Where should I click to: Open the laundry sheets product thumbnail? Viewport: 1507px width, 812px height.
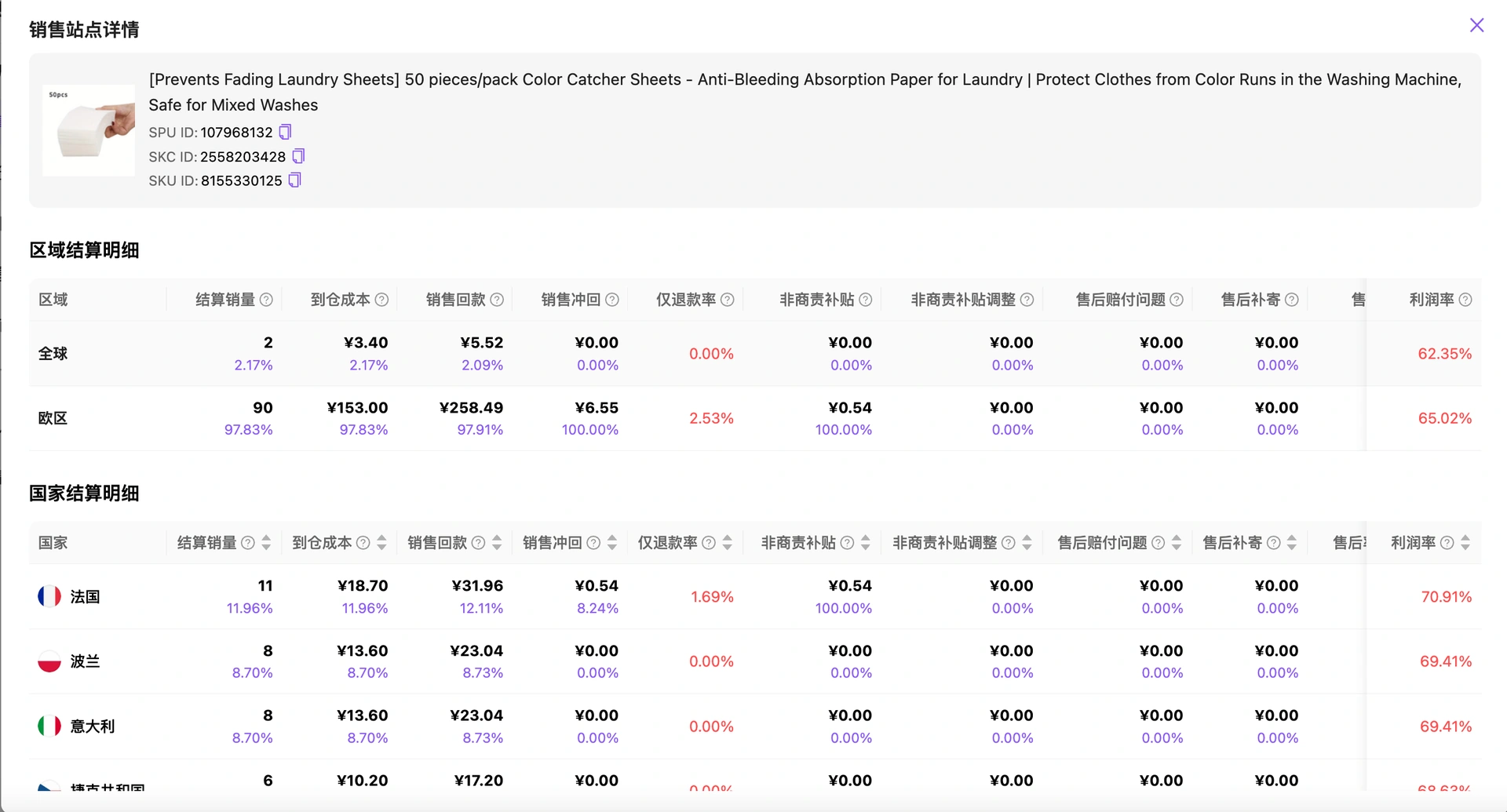89,130
